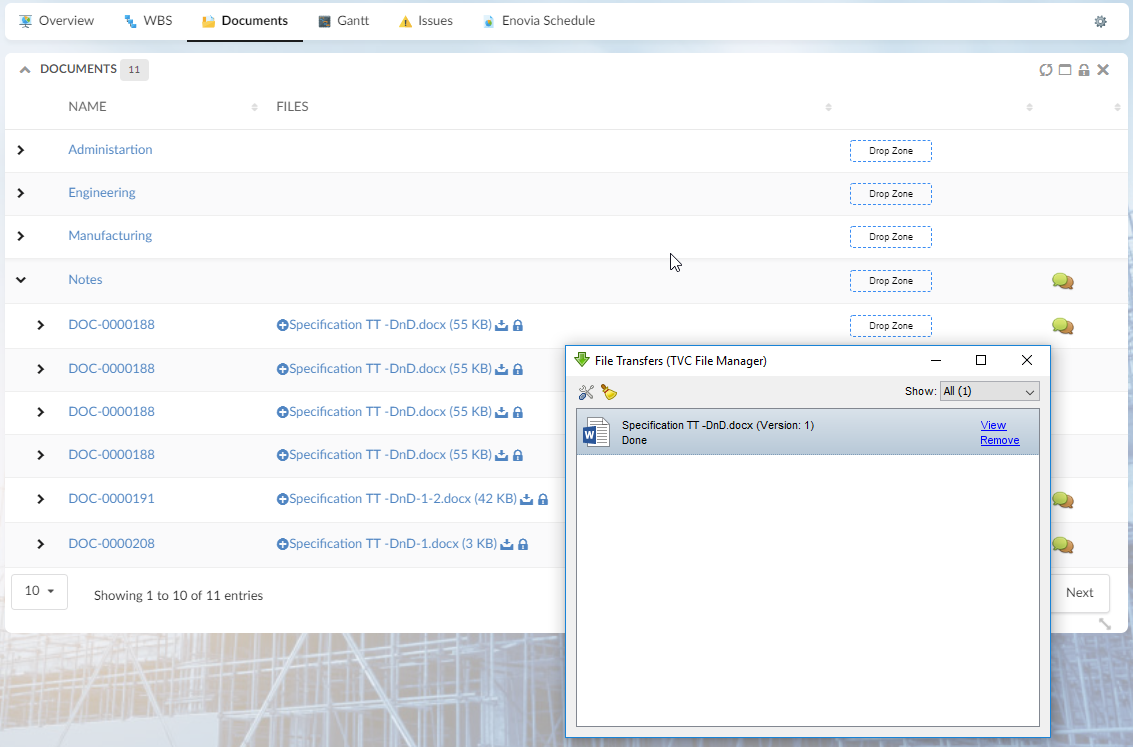
Task: Open the page size 10 dropdown
Action: point(39,591)
